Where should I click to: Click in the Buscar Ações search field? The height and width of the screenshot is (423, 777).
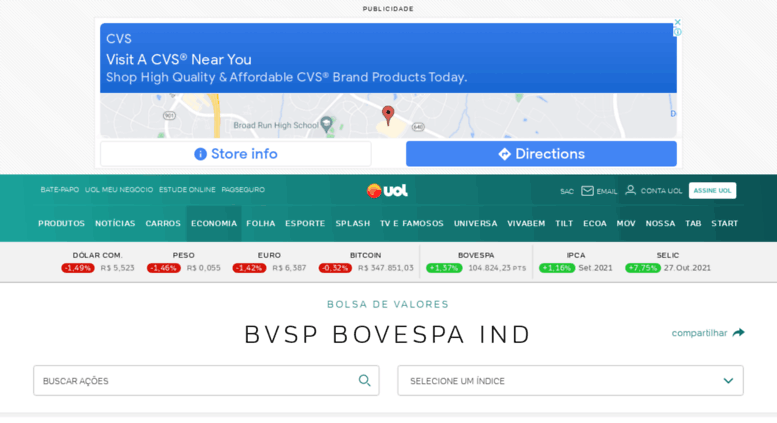(x=206, y=380)
